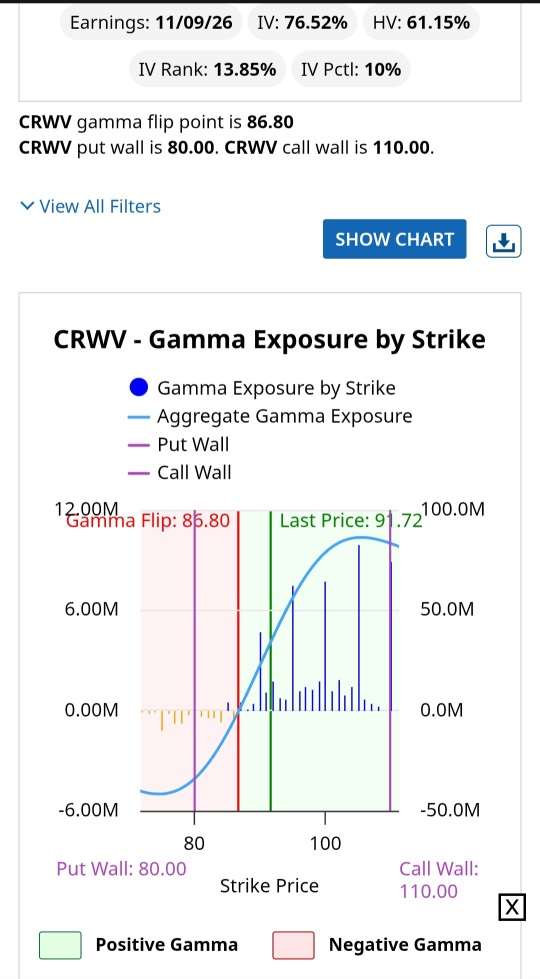
Task: Click the IV Pctl 10% chip
Action: point(351,69)
